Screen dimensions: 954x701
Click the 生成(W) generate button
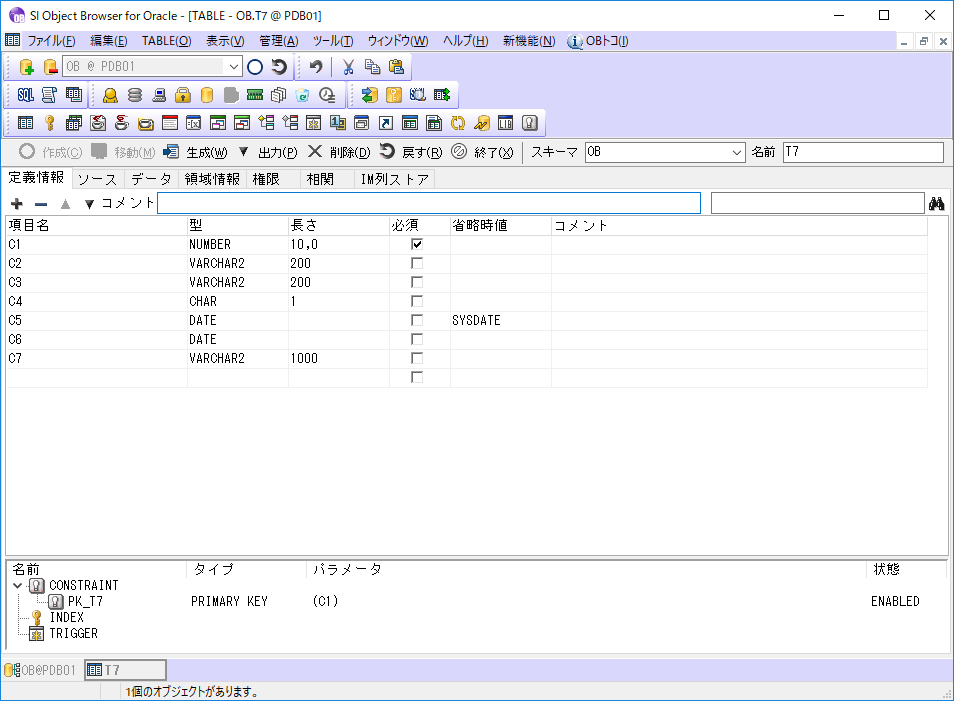tap(195, 152)
